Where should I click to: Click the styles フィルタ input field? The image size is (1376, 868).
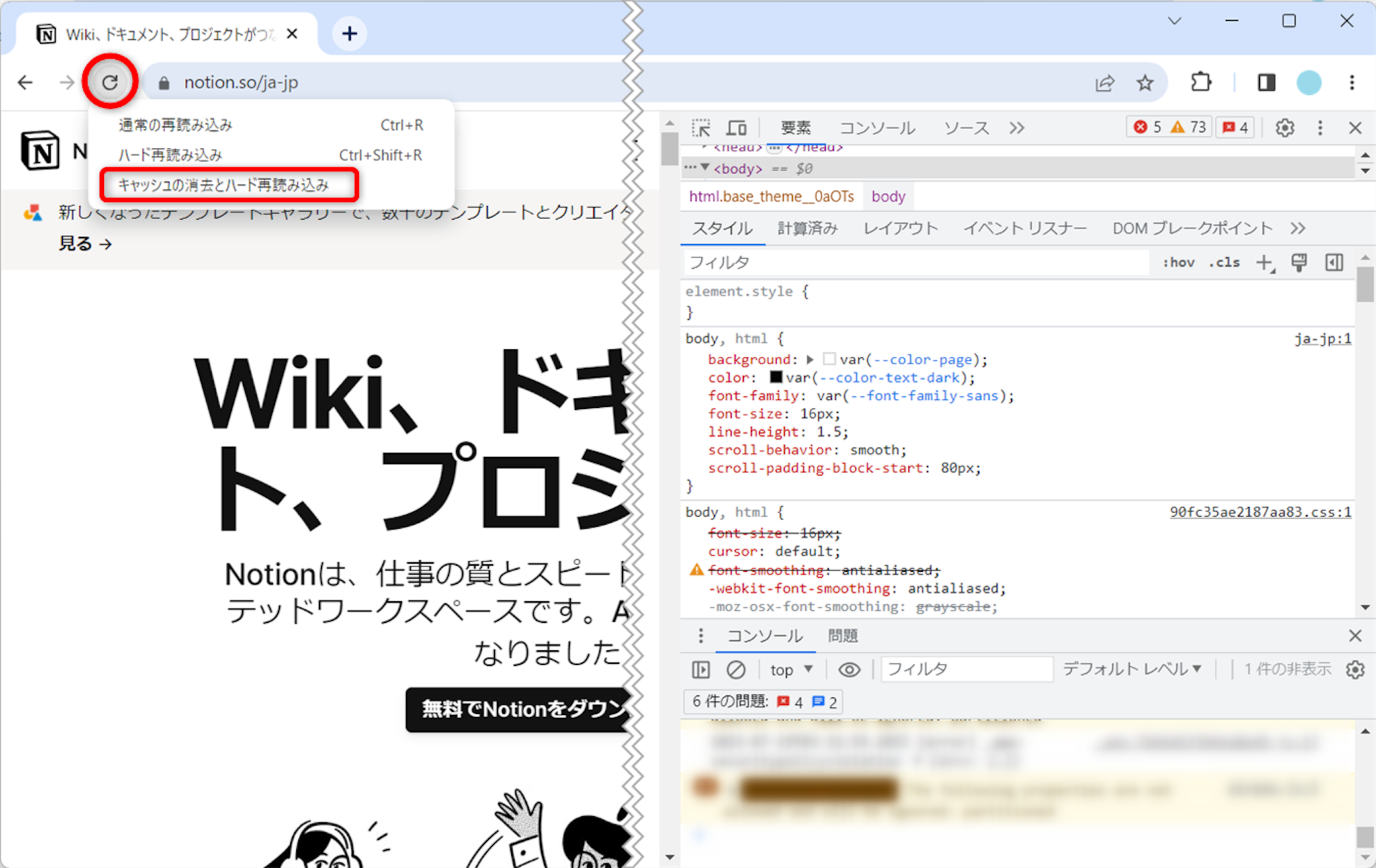click(914, 263)
